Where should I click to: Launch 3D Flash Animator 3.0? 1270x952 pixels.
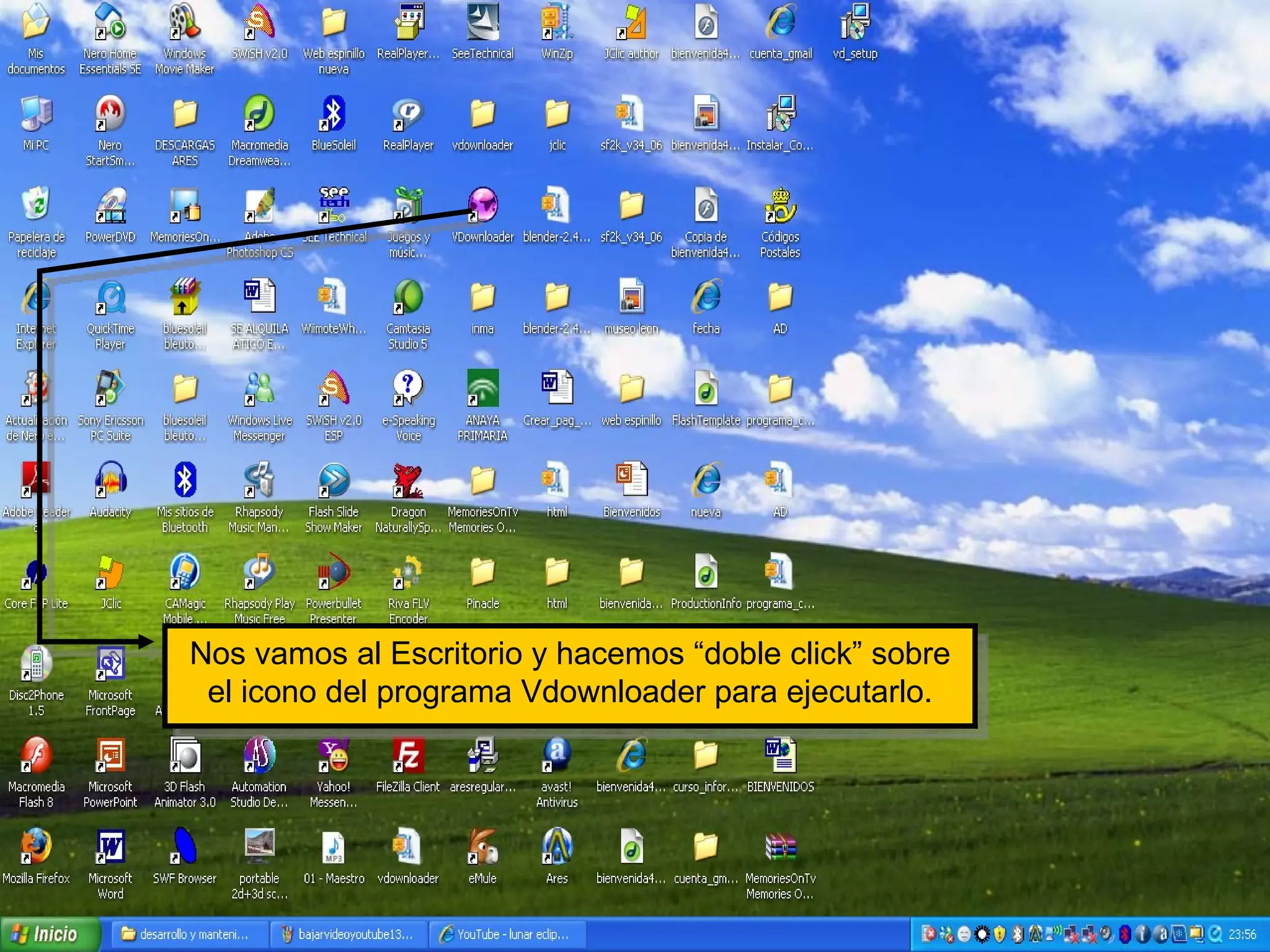[185, 755]
